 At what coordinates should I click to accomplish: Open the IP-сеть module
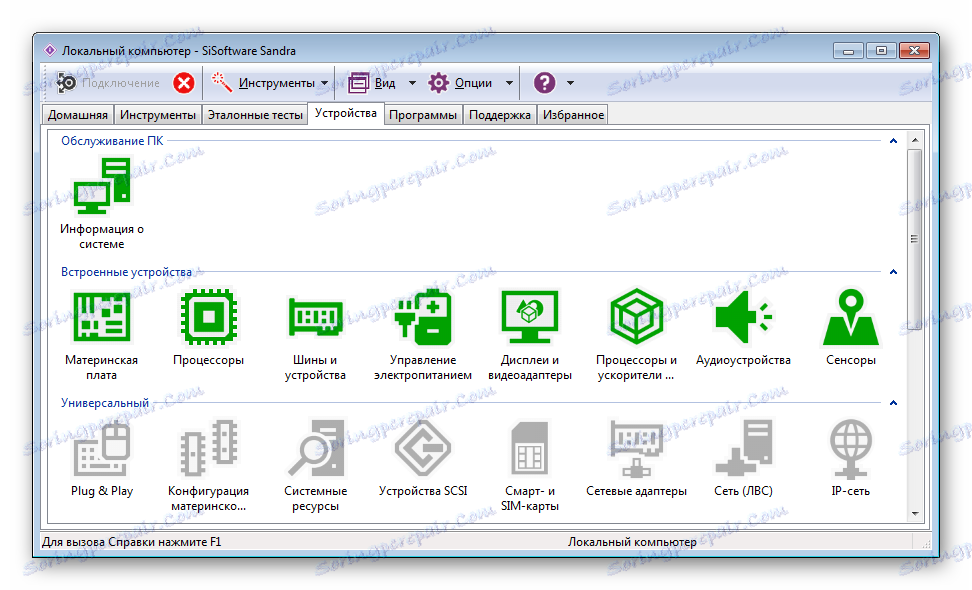(849, 448)
